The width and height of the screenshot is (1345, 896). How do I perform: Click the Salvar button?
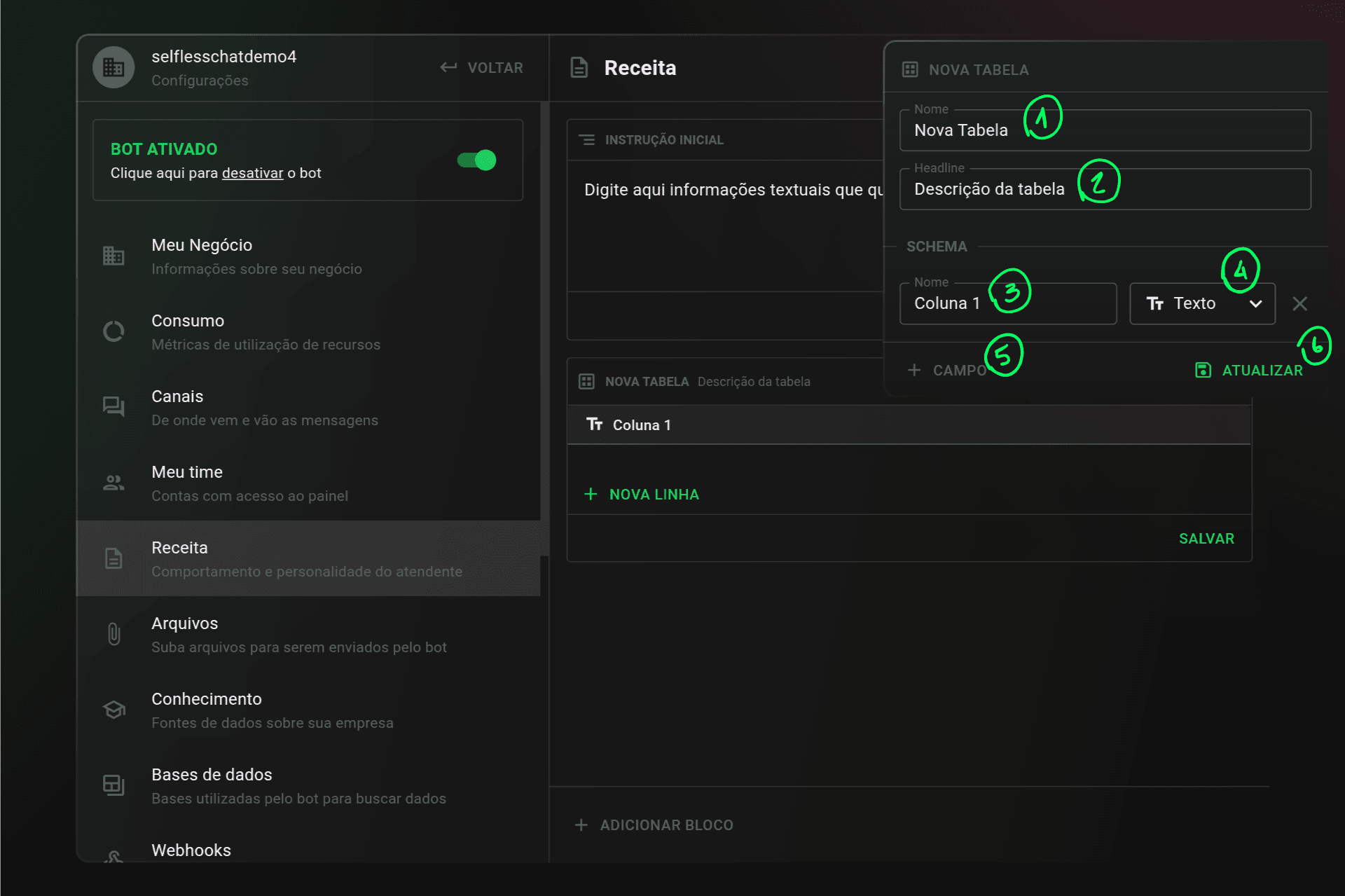coord(1206,539)
